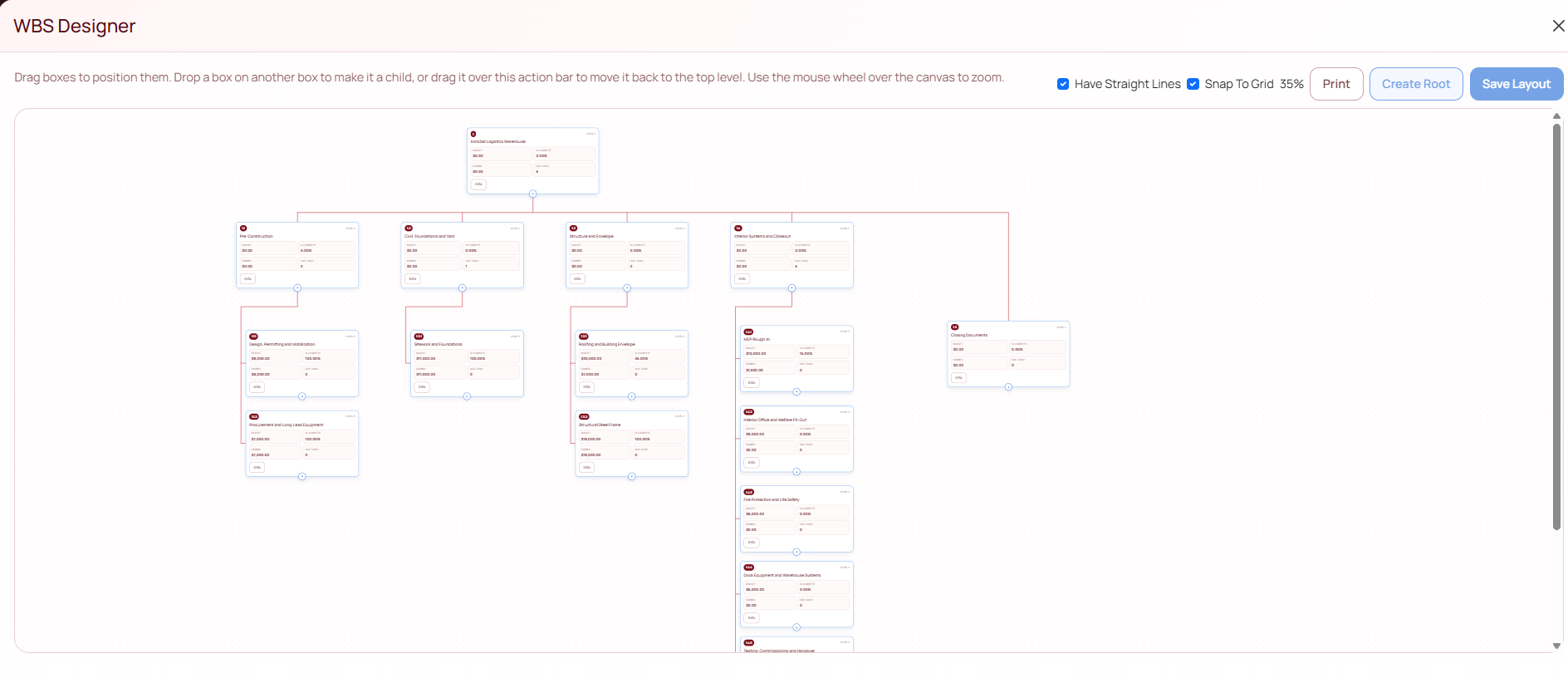This screenshot has height=678, width=1568.
Task: Save the layout with Save Layout
Action: [x=1516, y=84]
